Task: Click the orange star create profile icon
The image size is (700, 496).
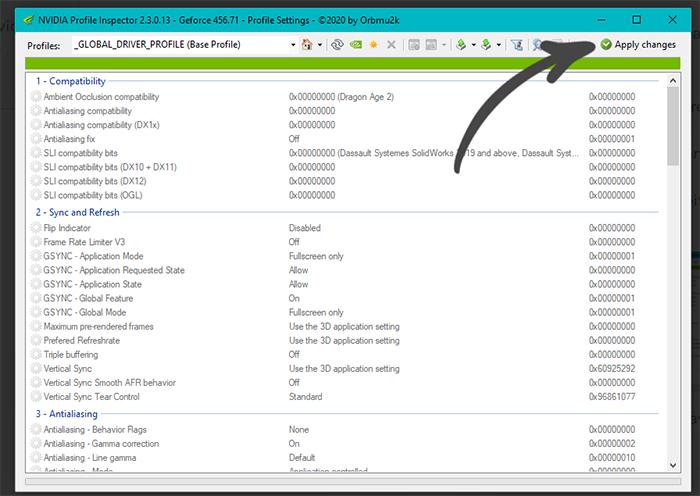Action: coord(374,45)
